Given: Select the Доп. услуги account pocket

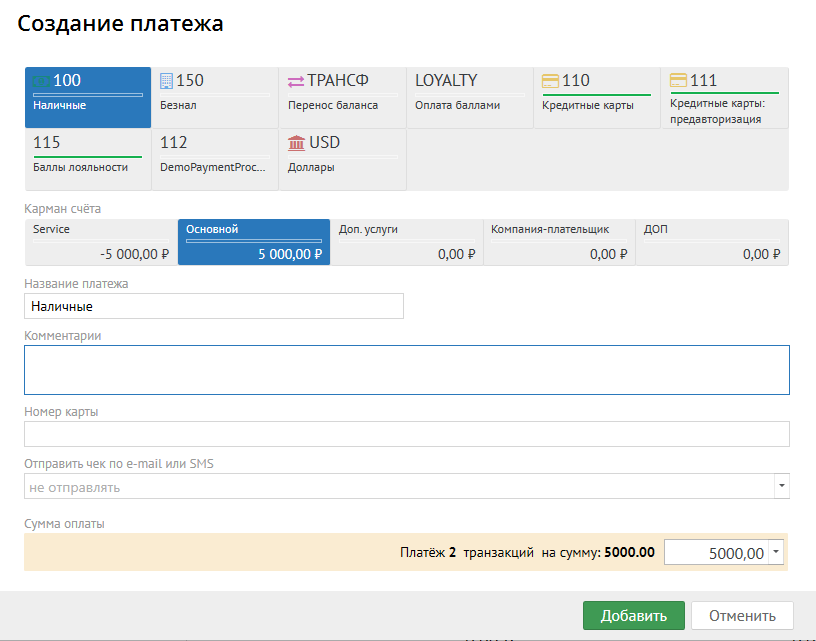Looking at the screenshot, I should [406, 243].
